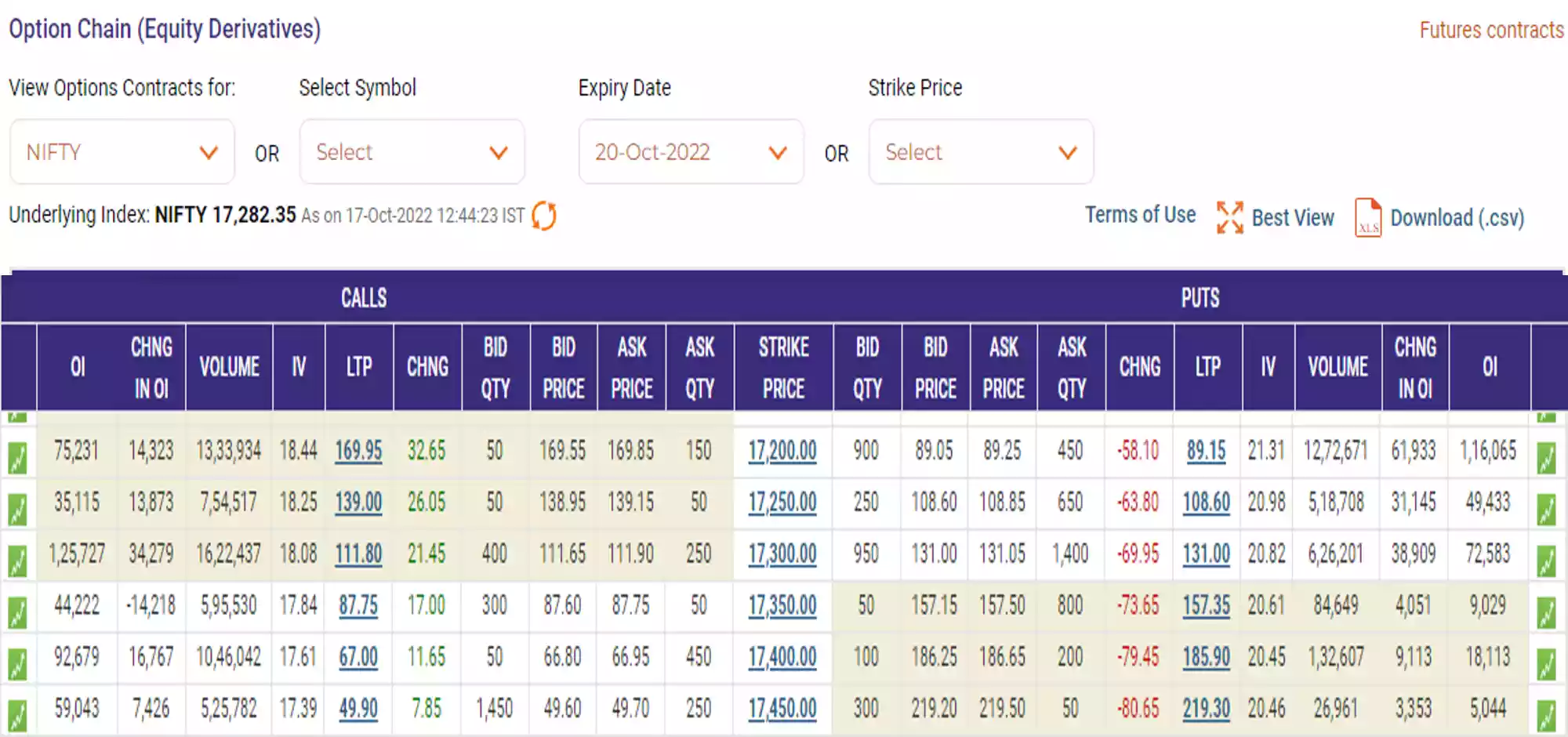
Task: Click the Best View link text
Action: pos(1293,218)
